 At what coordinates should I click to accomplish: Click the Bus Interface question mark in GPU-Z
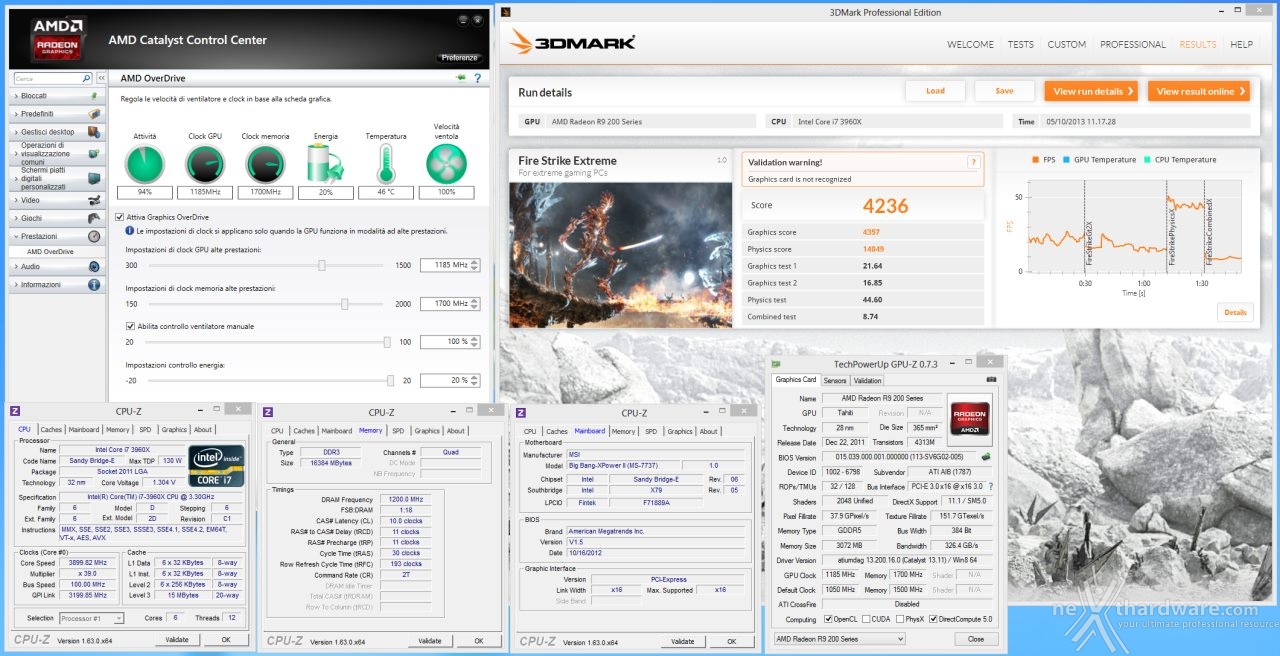tap(990, 486)
